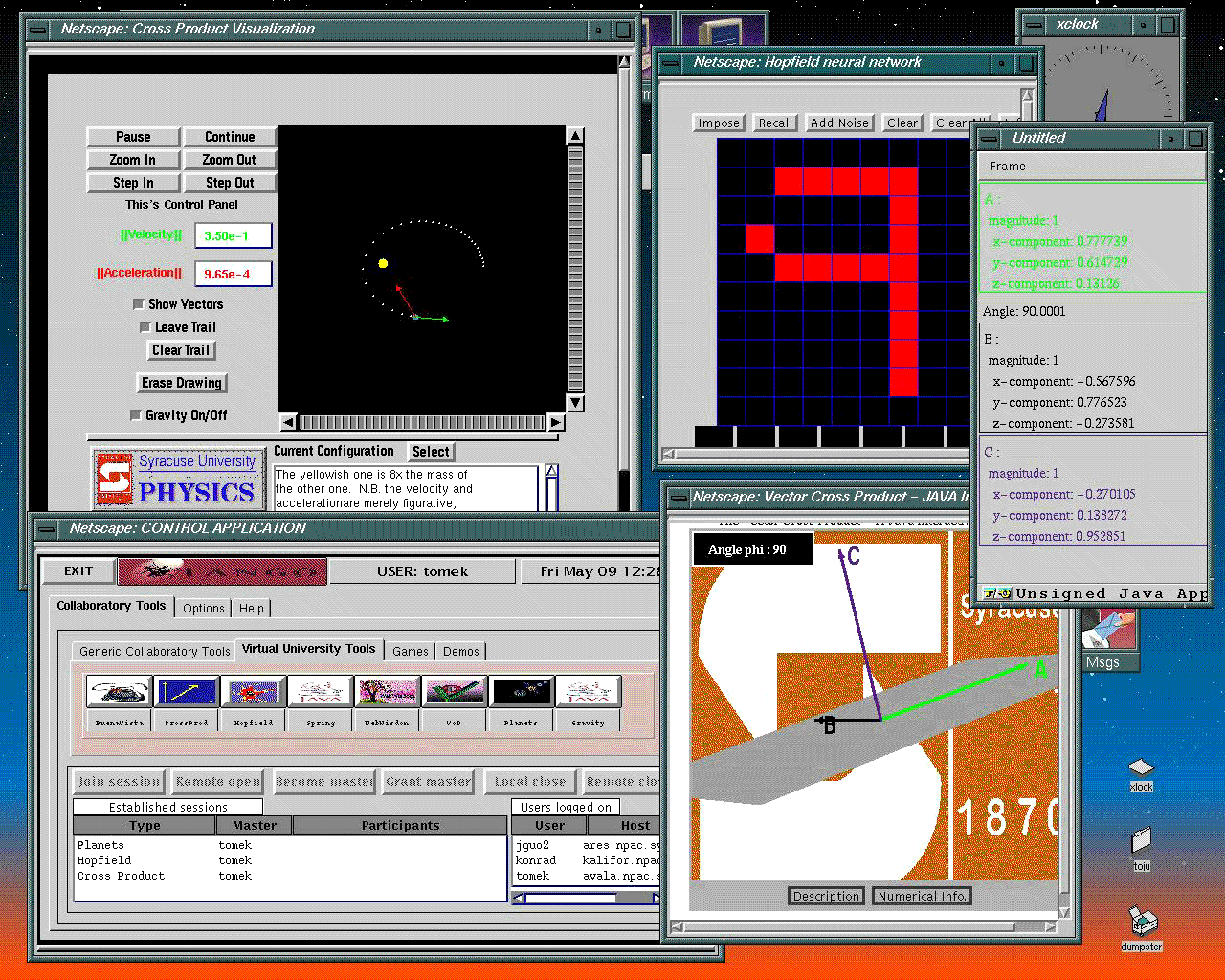Click the Local close button

coord(530,782)
